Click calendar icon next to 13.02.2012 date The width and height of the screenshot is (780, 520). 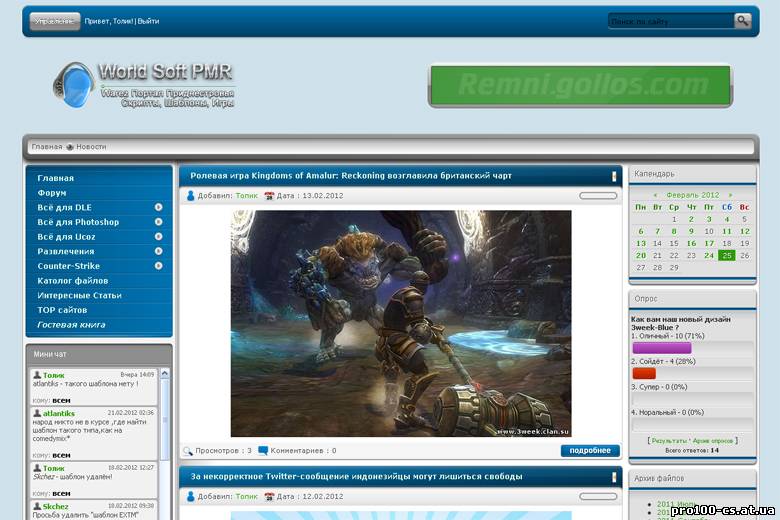tap(269, 196)
